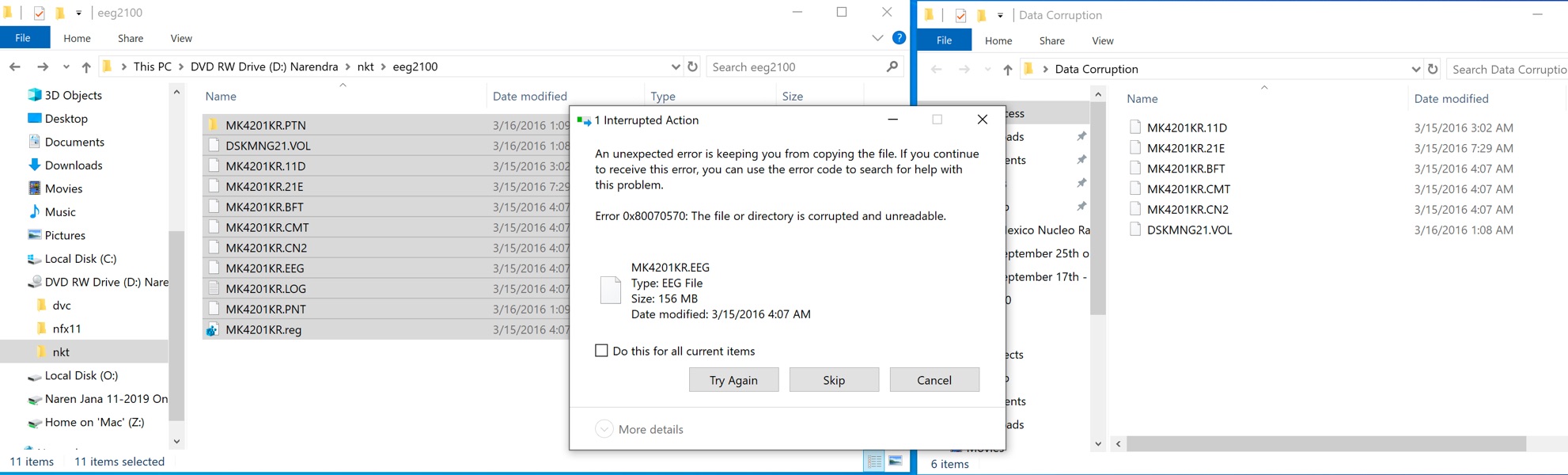Viewport: 1568px width, 475px height.
Task: Click the Up arrow in eeg2100 window
Action: tap(86, 67)
